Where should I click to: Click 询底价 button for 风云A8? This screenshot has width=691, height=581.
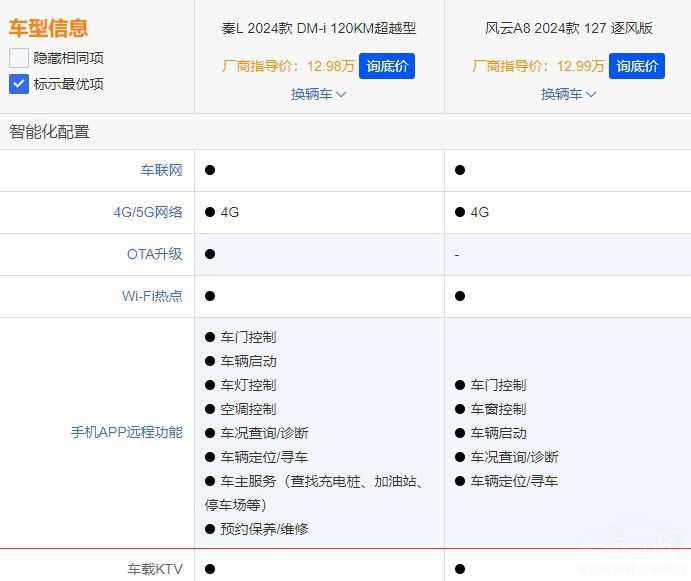636,66
